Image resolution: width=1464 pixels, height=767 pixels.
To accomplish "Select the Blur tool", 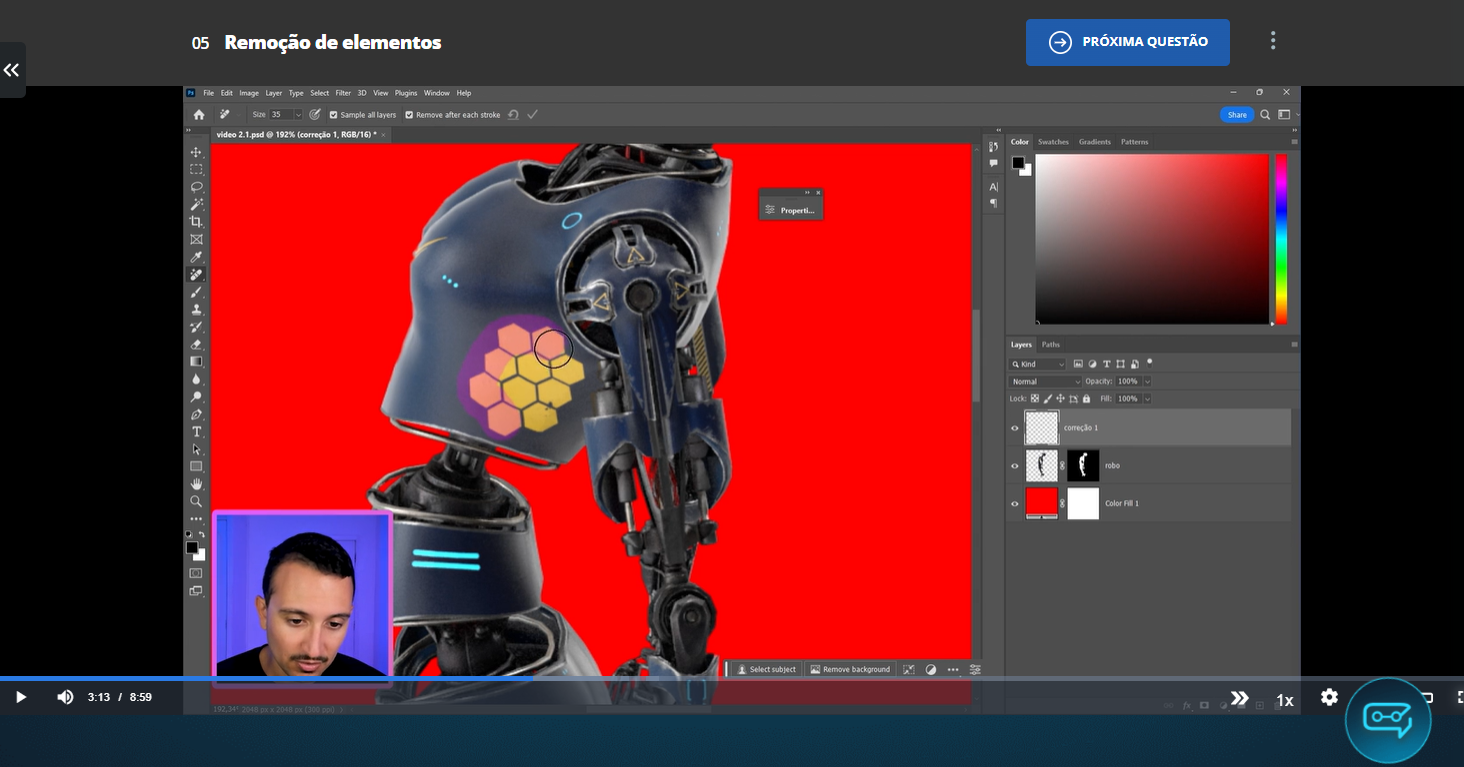I will [x=196, y=379].
